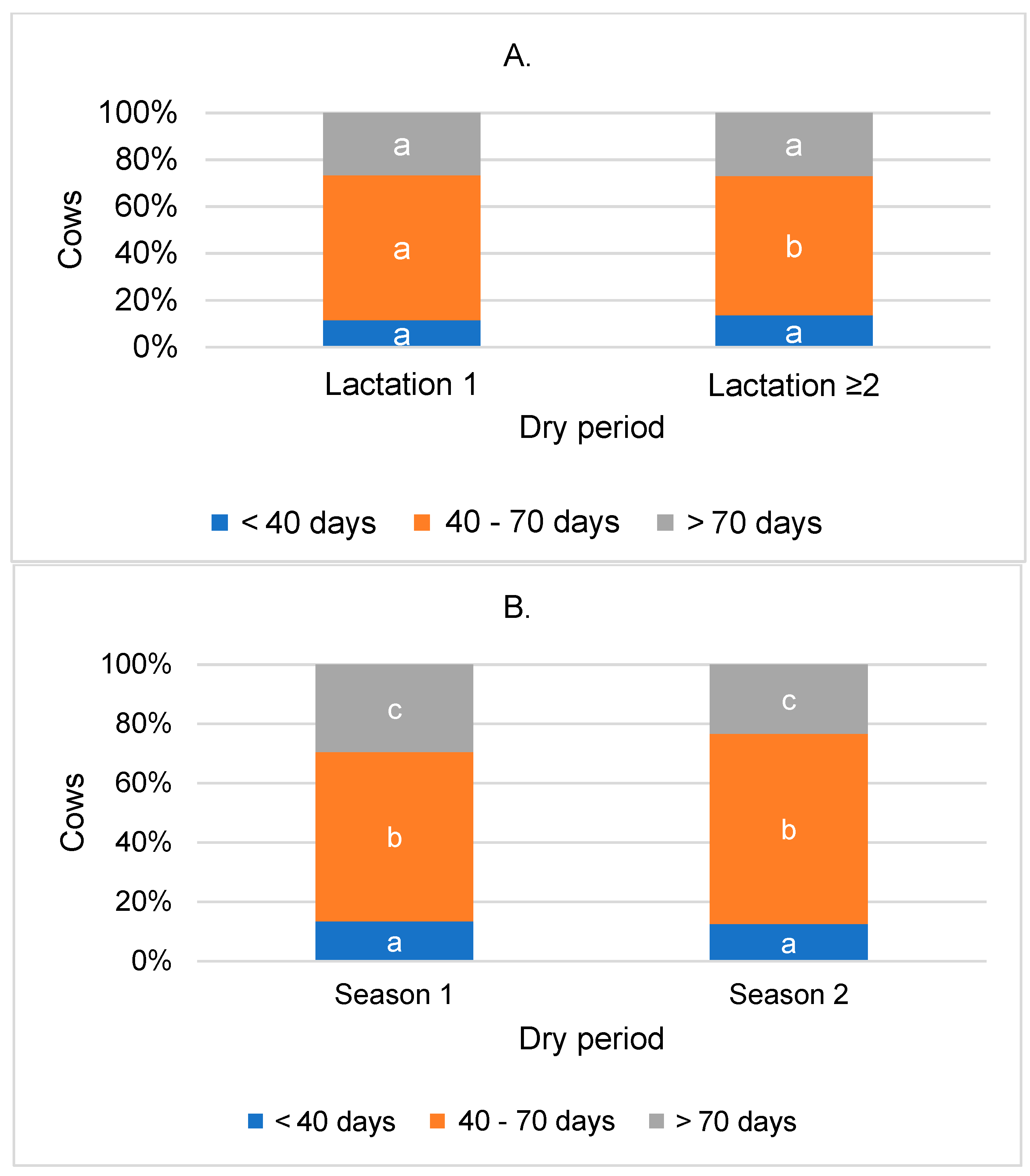
Task: Click the "Dry period" axis title in chart B
Action: pos(591,1039)
